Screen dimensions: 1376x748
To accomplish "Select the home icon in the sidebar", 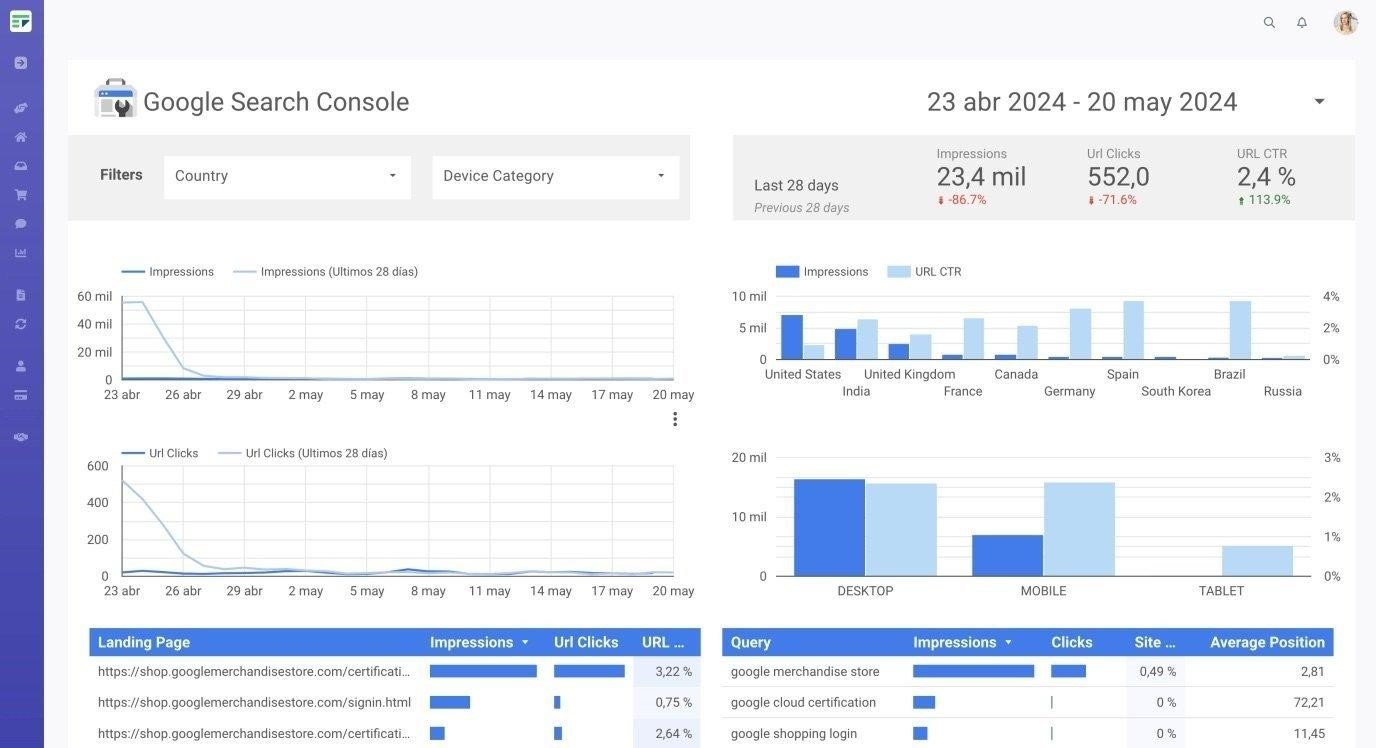I will pyautogui.click(x=20, y=135).
